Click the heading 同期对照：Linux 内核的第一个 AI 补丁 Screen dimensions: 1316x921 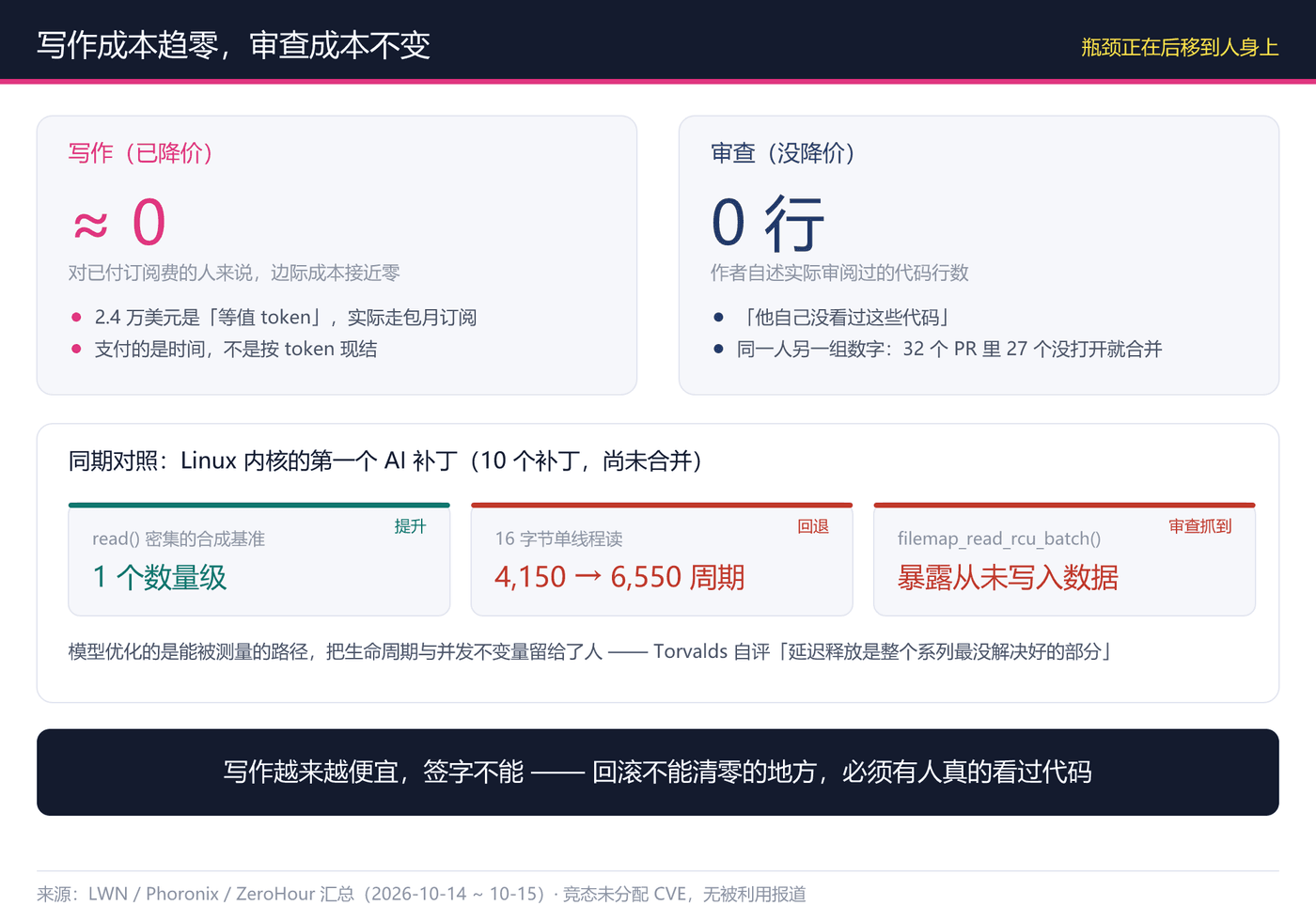385,460
